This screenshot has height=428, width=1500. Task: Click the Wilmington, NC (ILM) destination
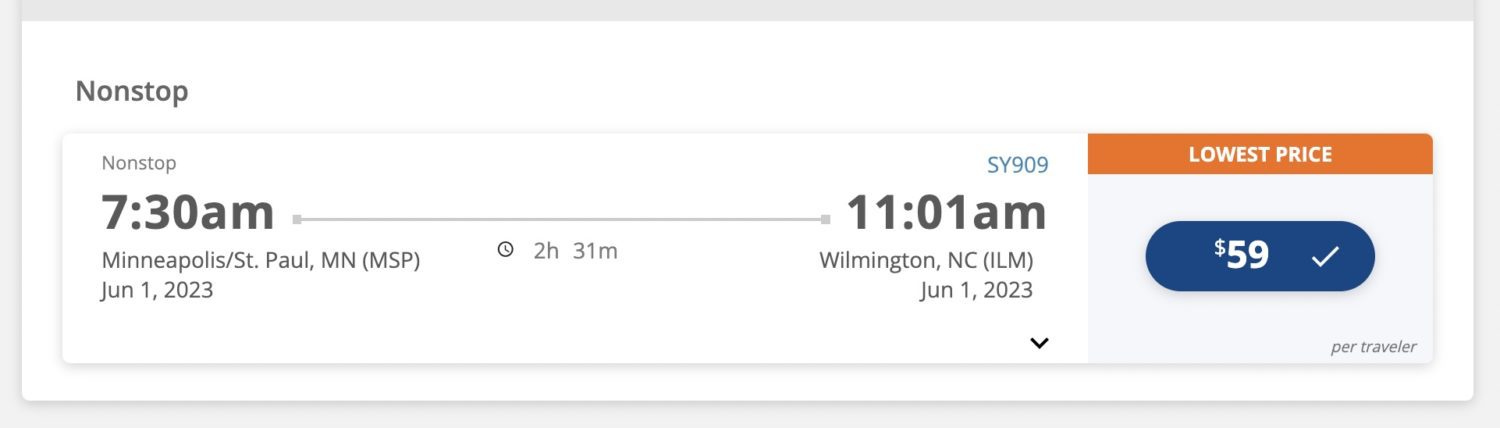click(x=926, y=261)
